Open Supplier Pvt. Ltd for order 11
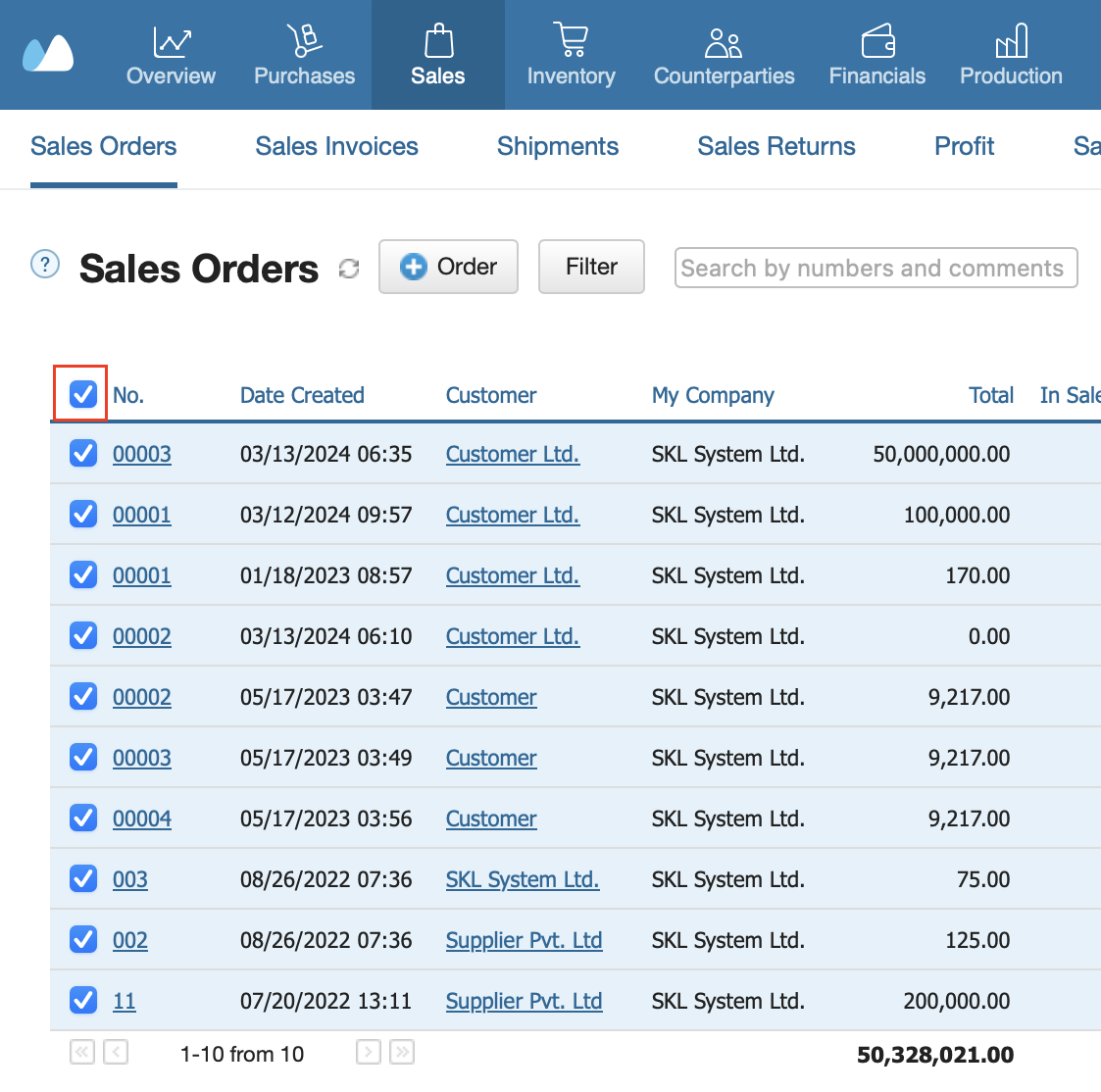 click(x=524, y=1001)
